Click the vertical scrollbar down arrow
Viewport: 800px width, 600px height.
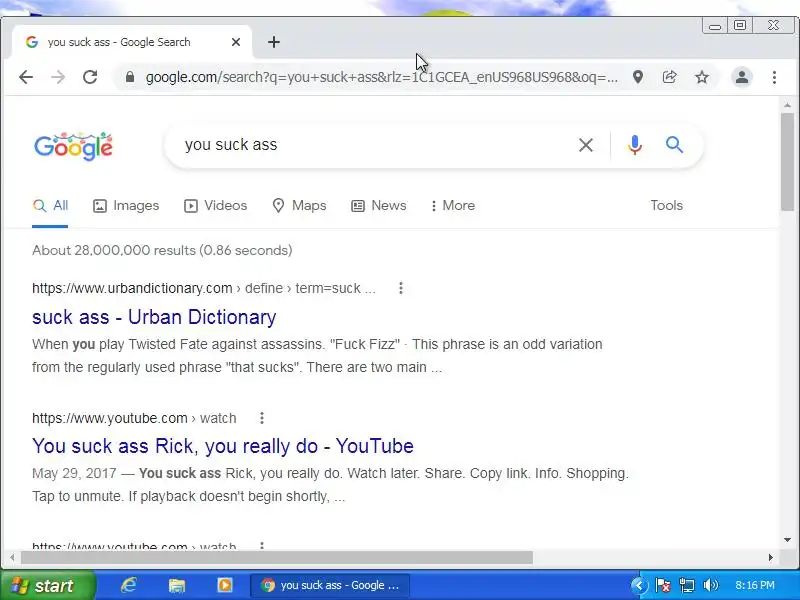[787, 540]
